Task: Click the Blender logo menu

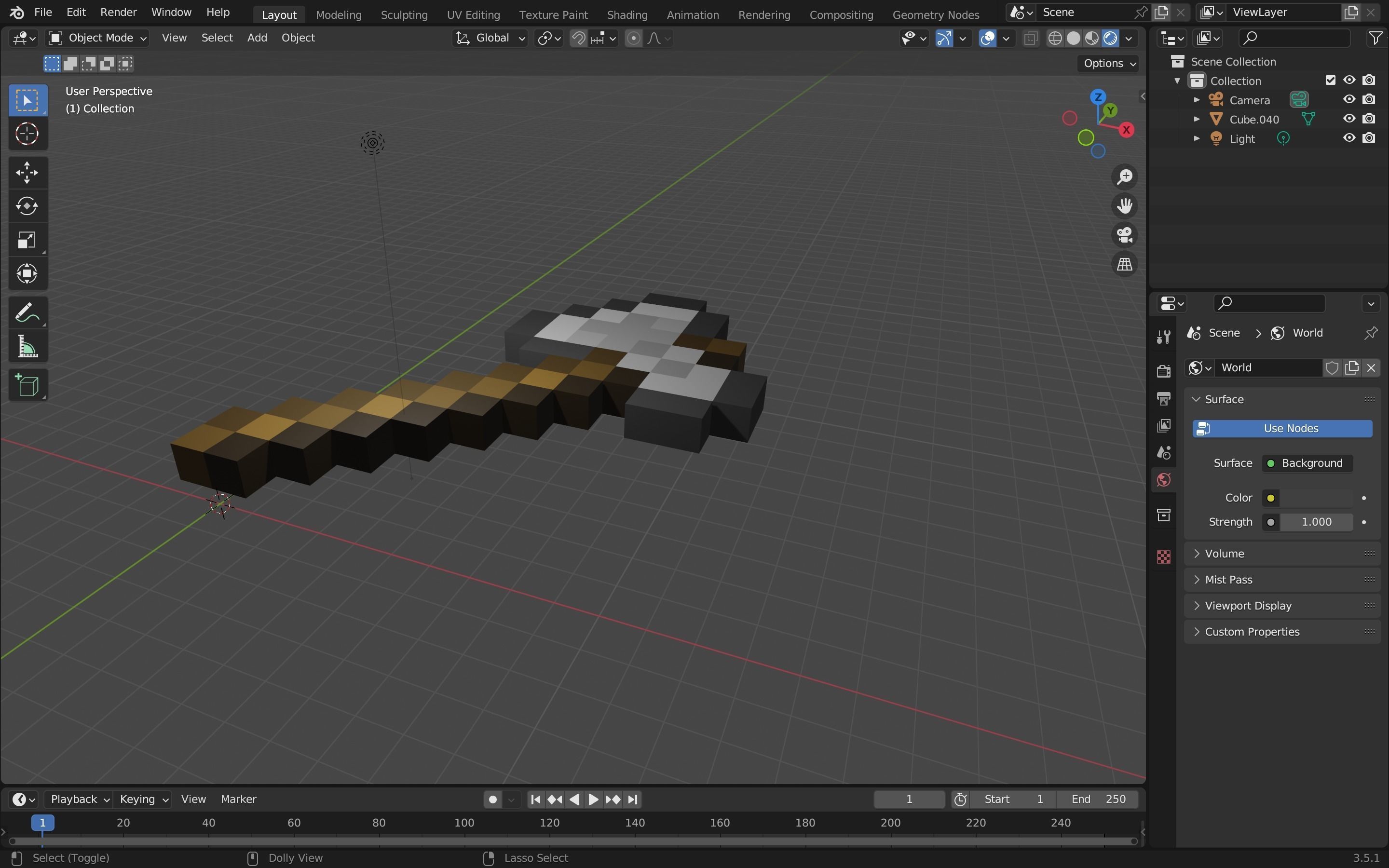Action: click(17, 12)
